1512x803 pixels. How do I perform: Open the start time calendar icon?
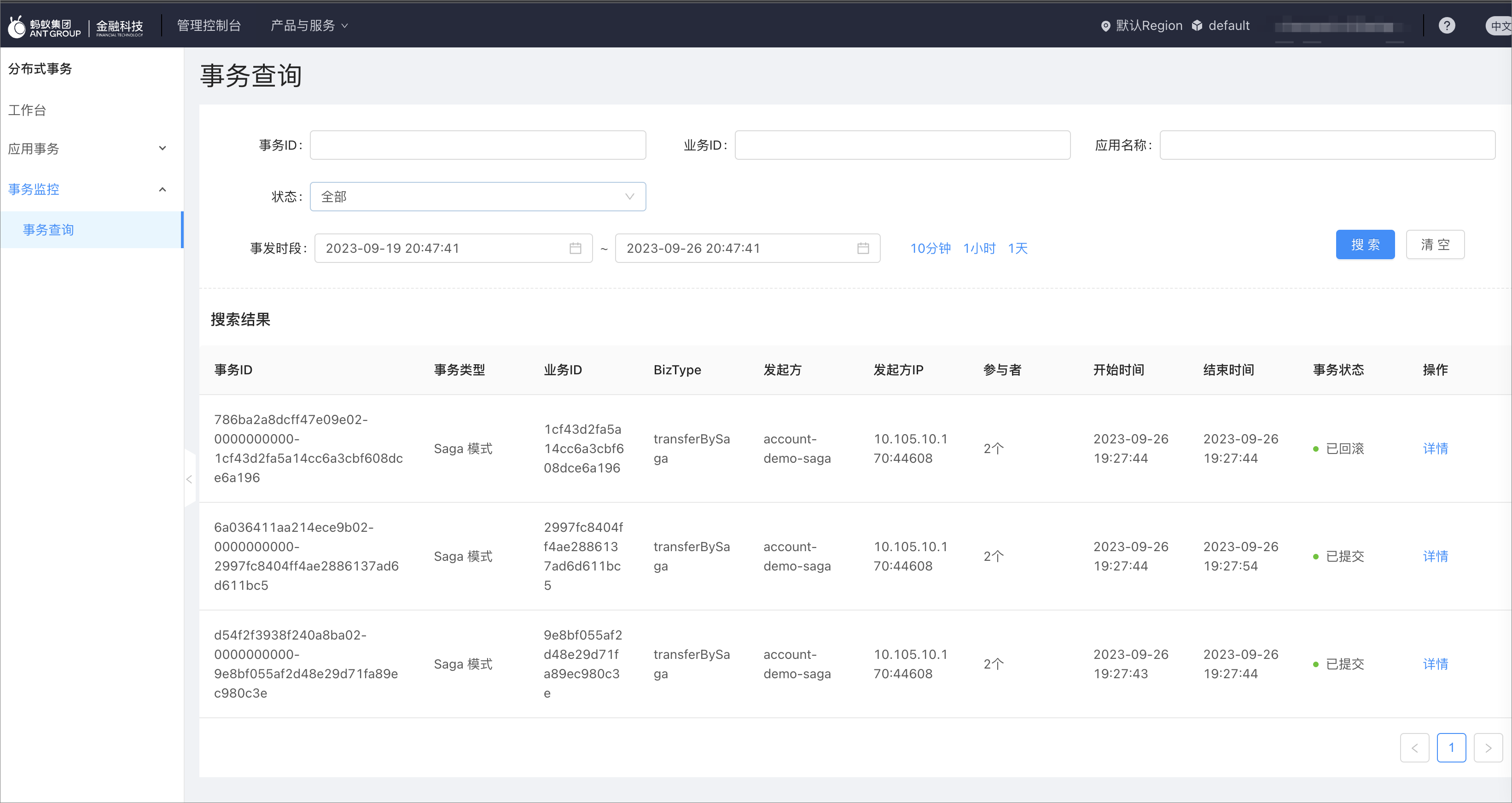(x=575, y=248)
